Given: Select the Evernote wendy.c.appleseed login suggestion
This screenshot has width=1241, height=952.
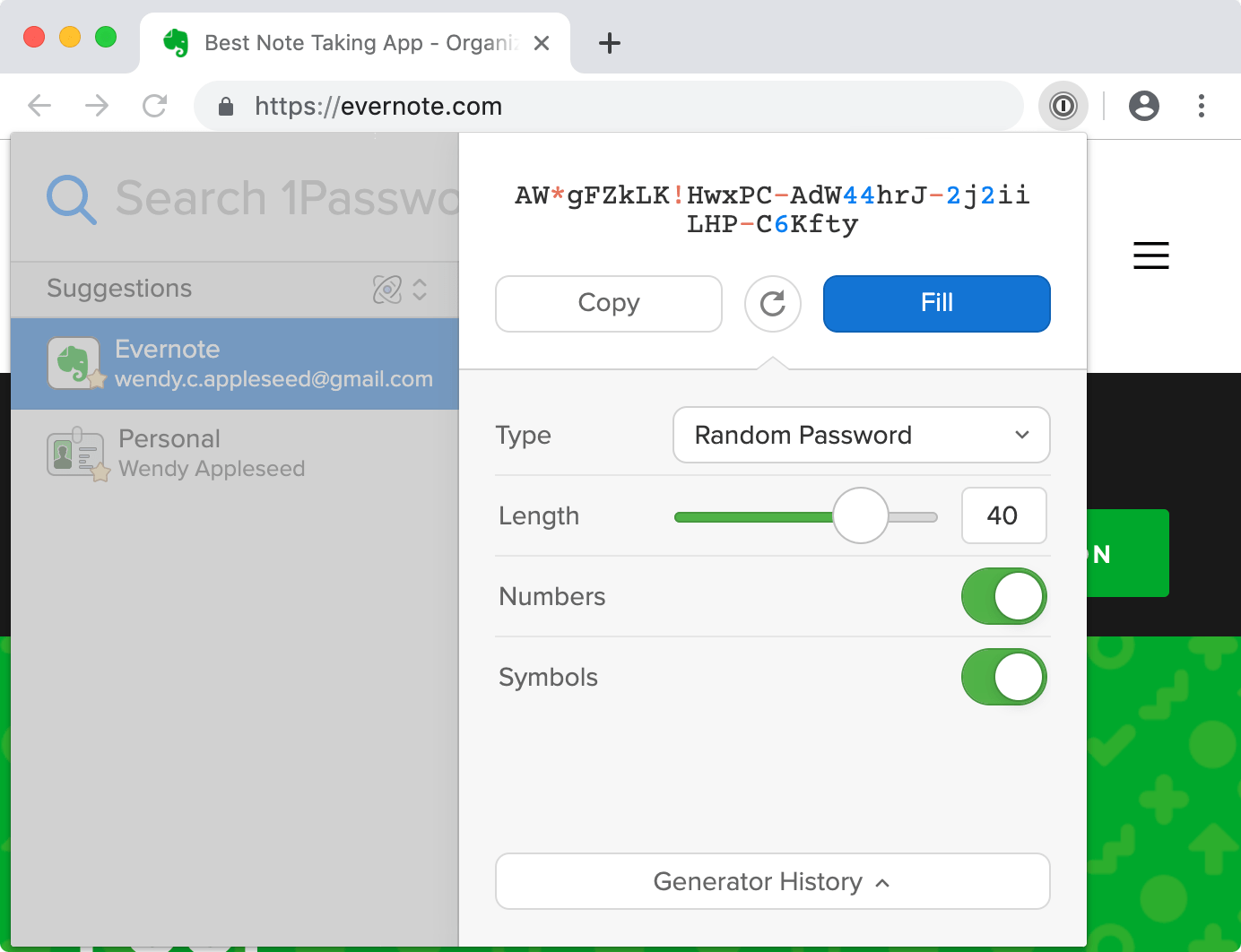Looking at the screenshot, I should tap(235, 364).
